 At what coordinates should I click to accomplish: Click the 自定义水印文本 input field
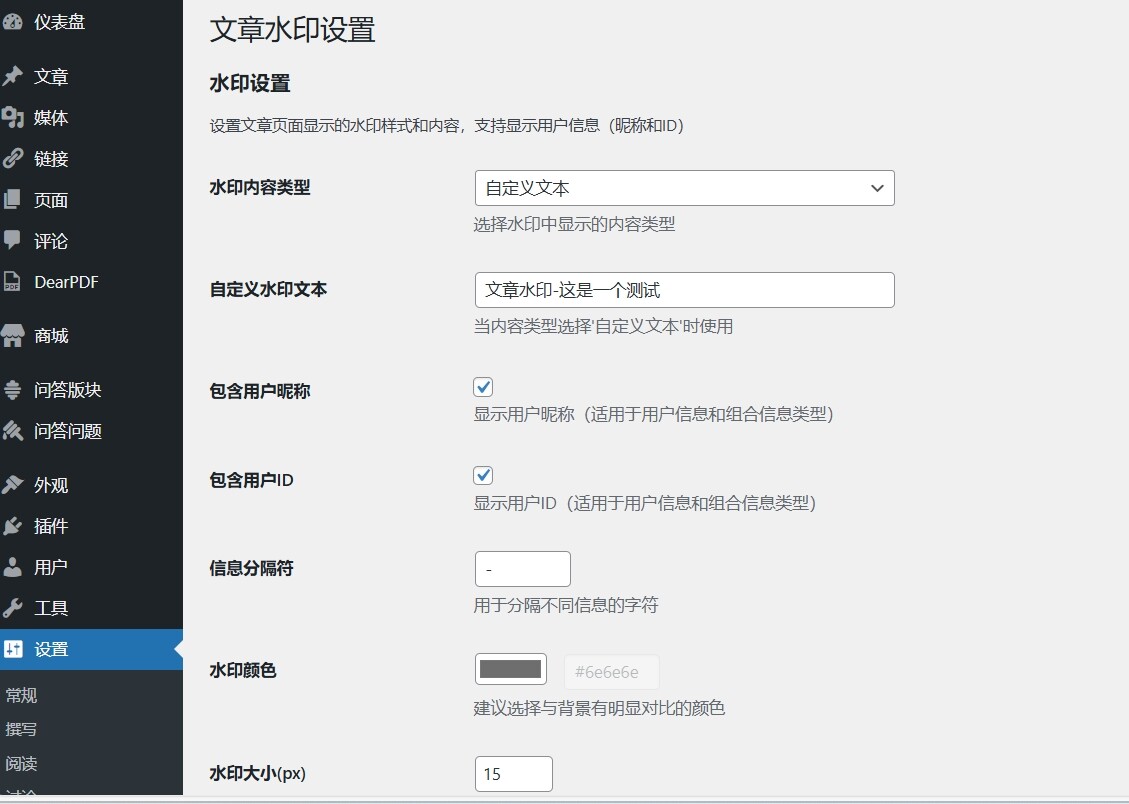(684, 290)
